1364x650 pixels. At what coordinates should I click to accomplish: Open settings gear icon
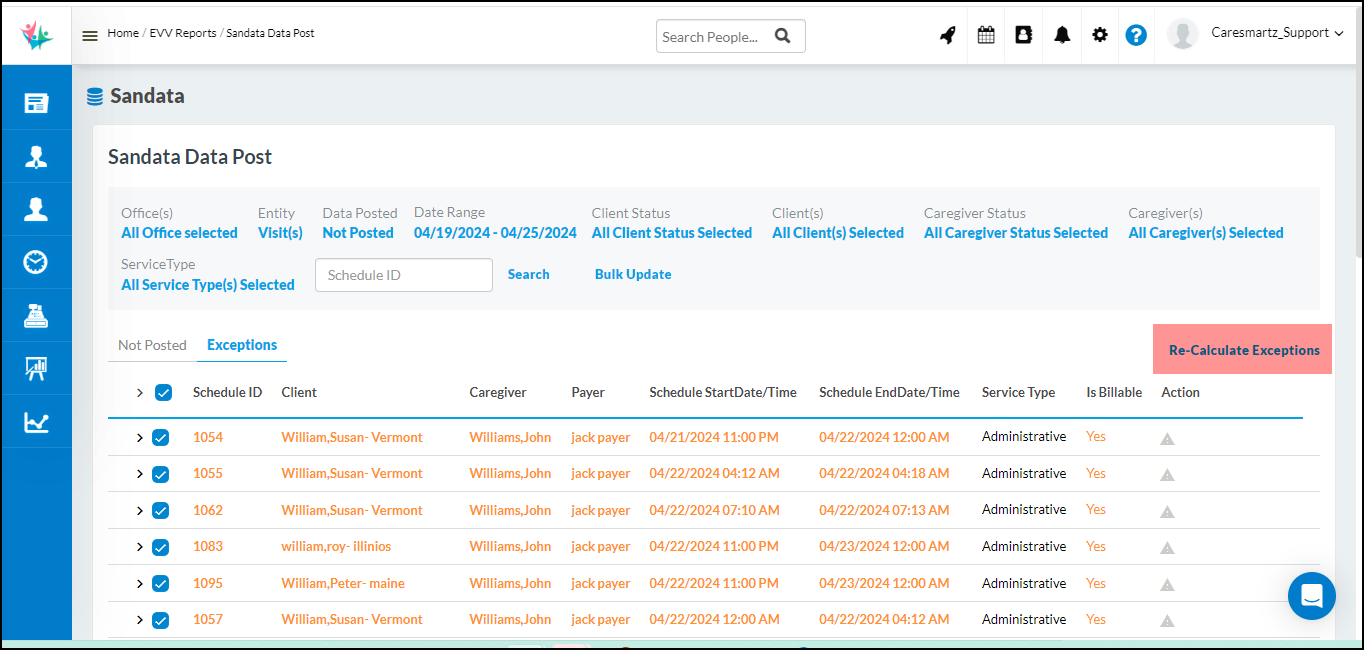[x=1100, y=35]
